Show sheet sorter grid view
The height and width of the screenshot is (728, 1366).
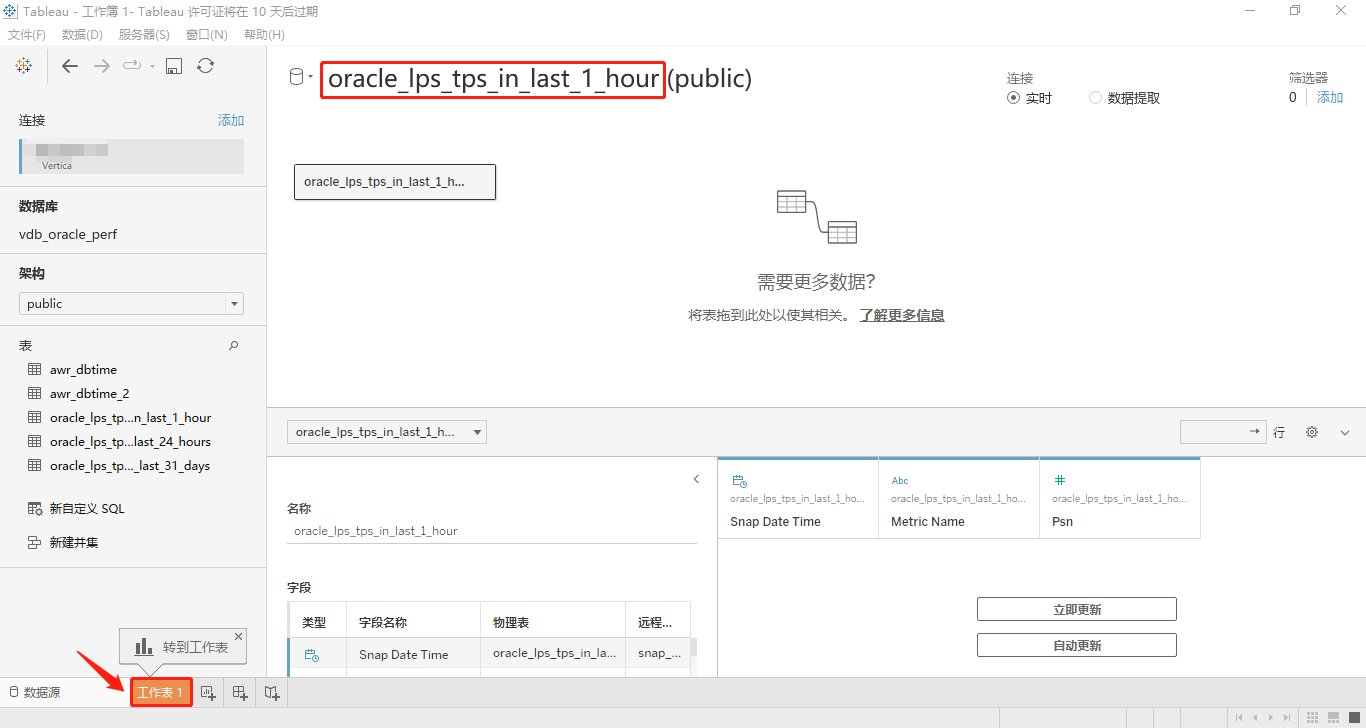point(1313,717)
